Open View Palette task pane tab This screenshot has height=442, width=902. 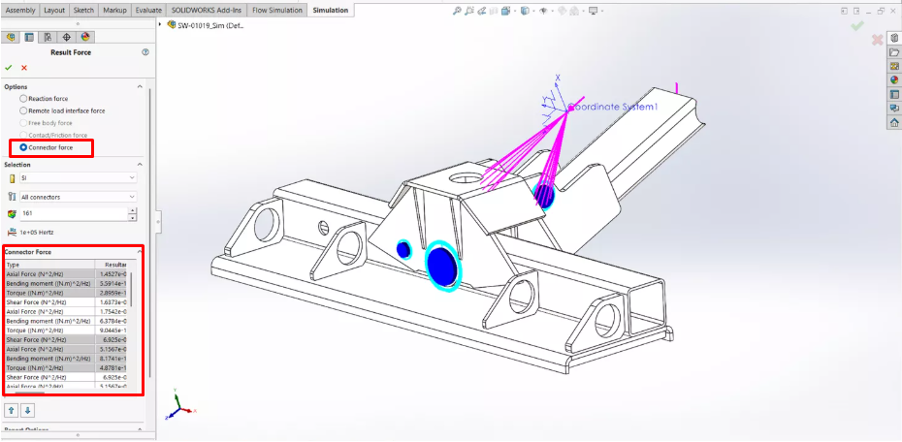coord(894,66)
